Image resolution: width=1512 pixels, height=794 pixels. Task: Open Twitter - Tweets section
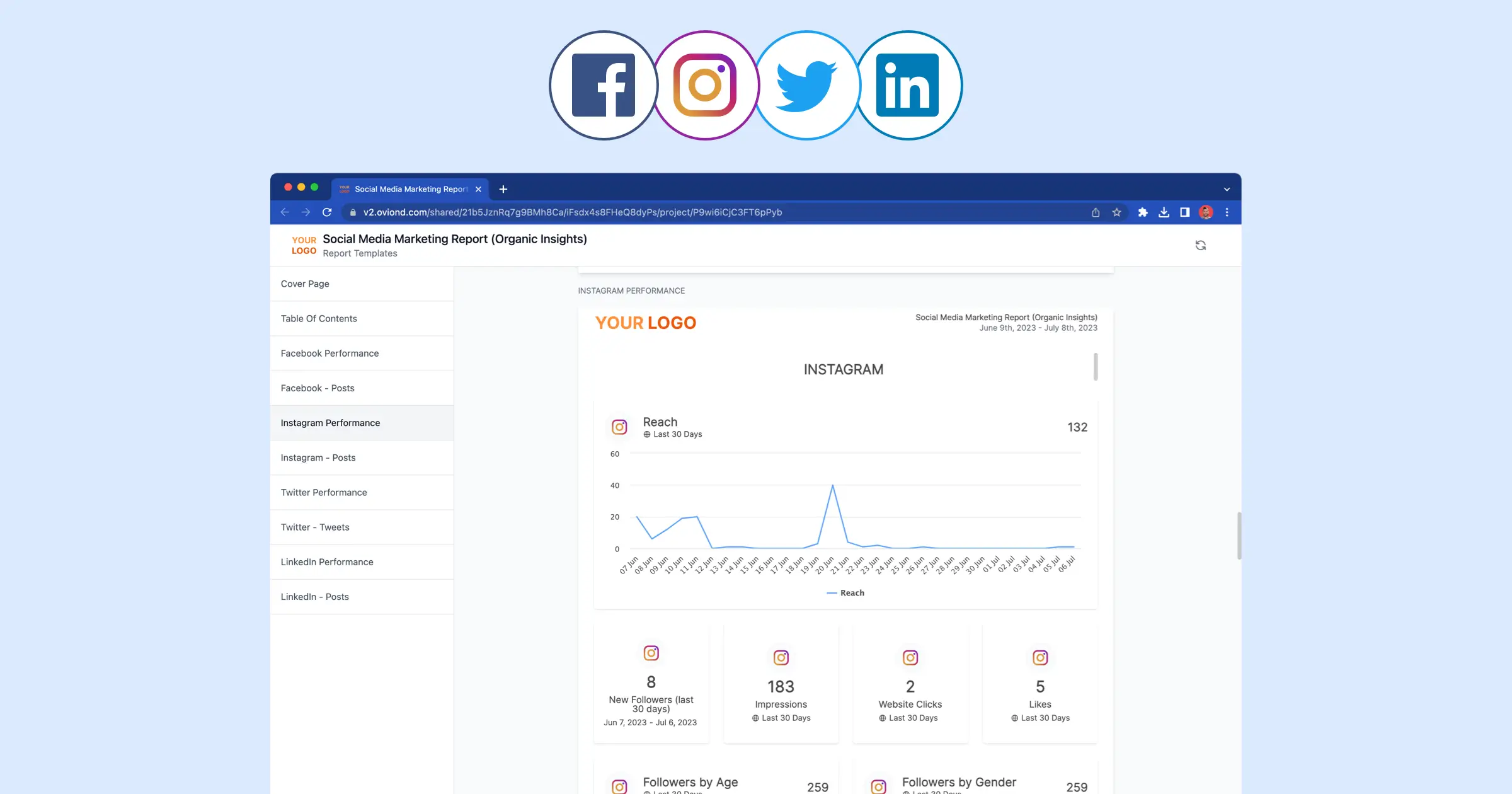click(362, 527)
